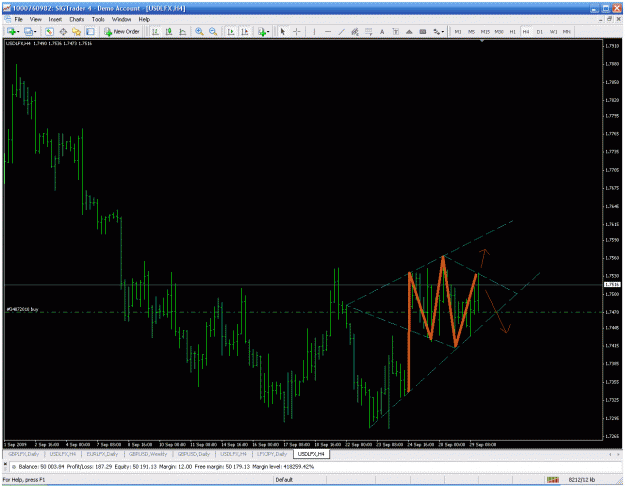The height and width of the screenshot is (486, 625).
Task: Open the Insert menu
Action: 55,19
